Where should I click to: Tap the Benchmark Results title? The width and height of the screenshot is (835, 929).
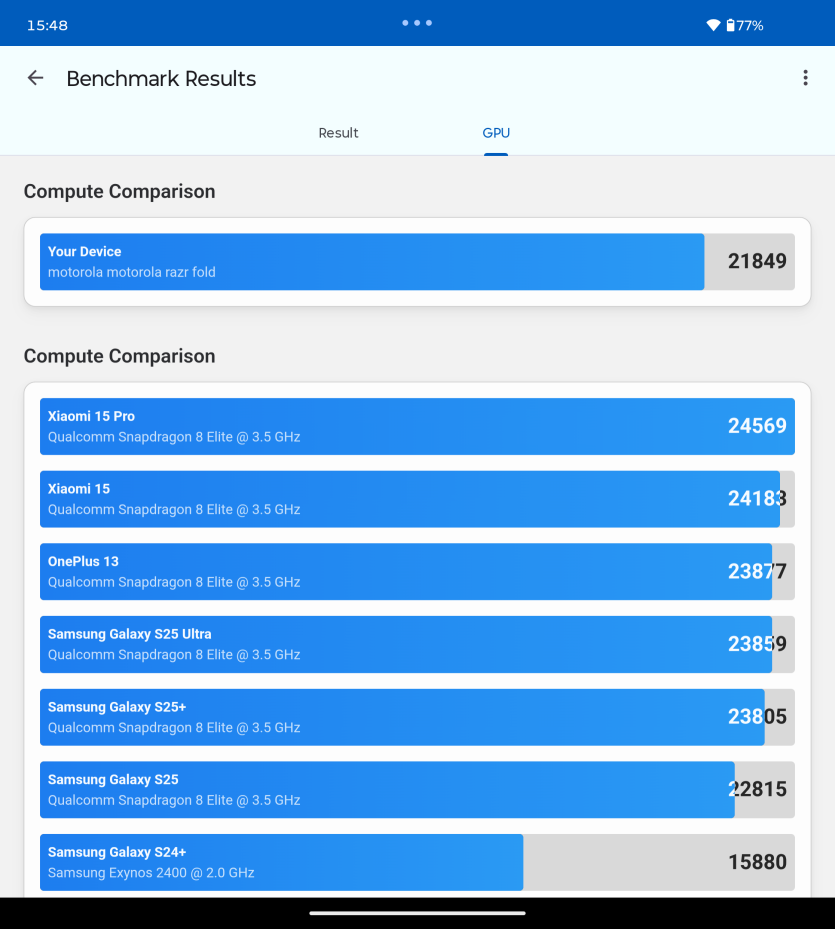(x=161, y=78)
